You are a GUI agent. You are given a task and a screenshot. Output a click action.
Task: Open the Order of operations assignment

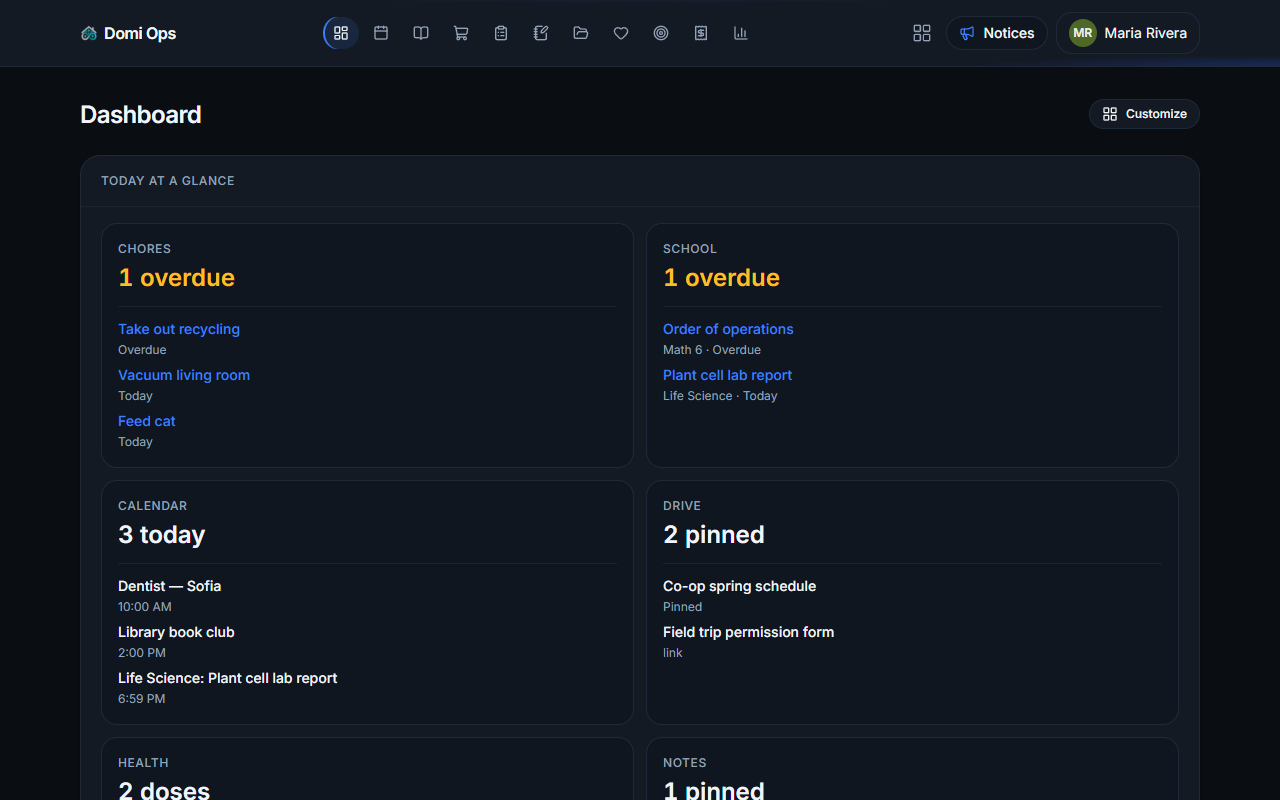click(728, 329)
